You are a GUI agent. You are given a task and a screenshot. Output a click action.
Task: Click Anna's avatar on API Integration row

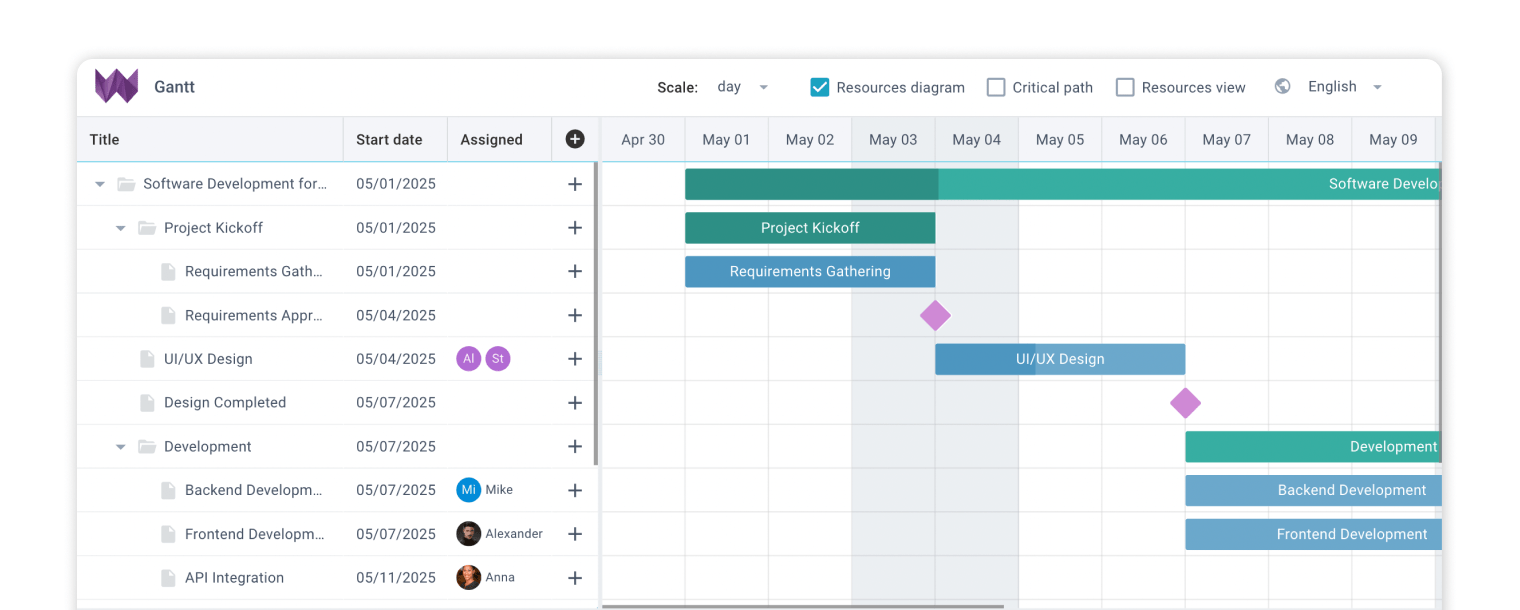(469, 577)
